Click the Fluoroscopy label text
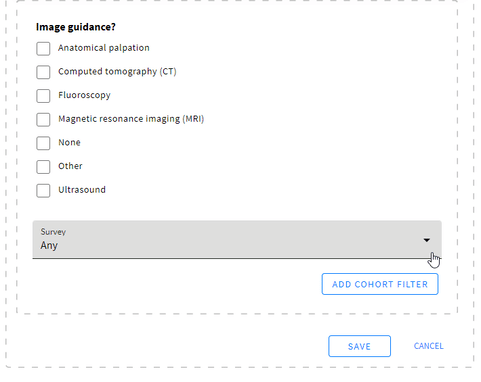481x382 pixels. [x=84, y=95]
